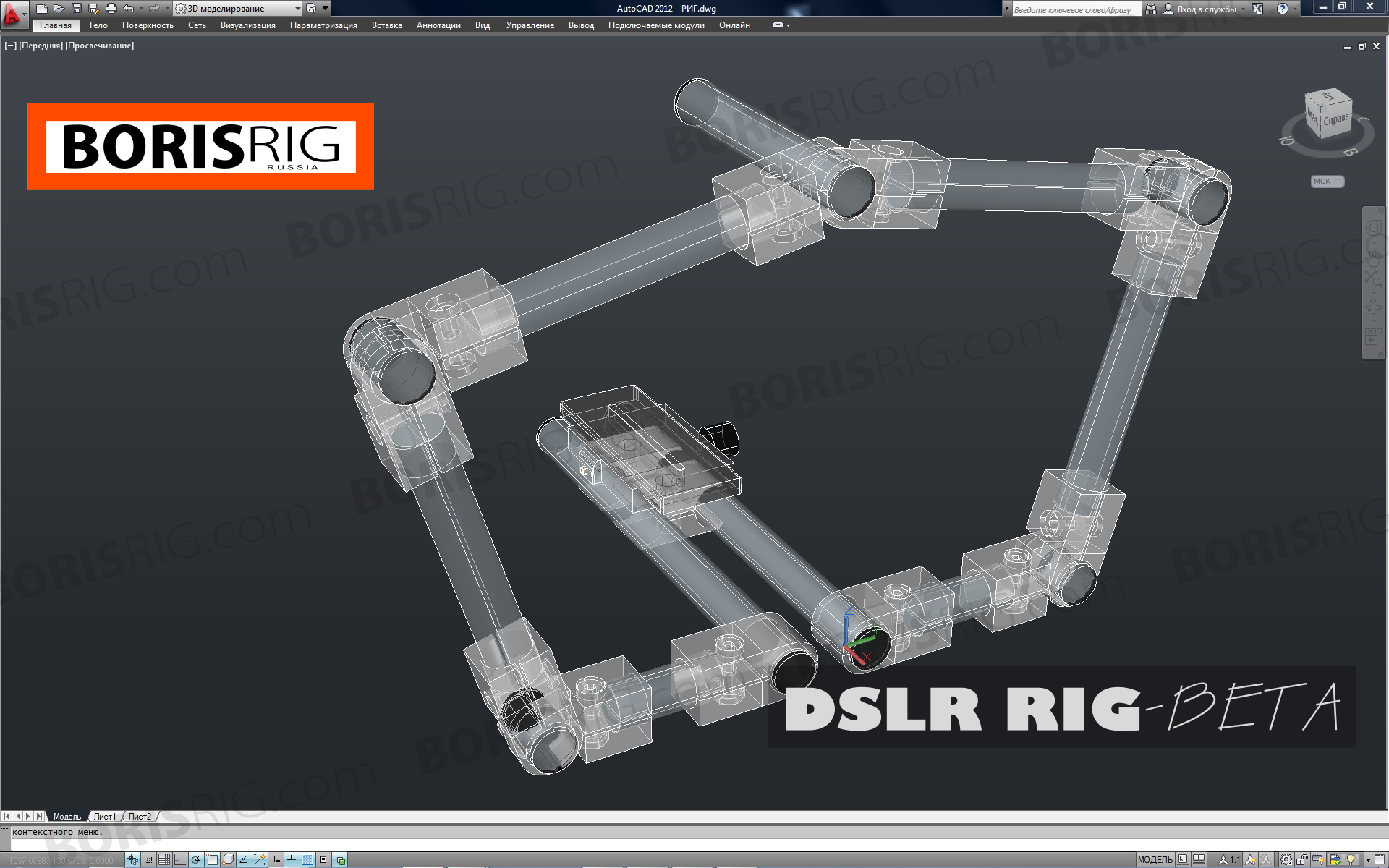Click the '[−]' viewport controls label

click(10, 46)
